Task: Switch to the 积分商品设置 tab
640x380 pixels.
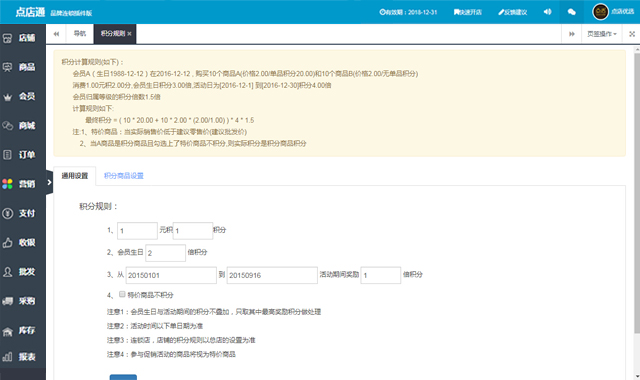Action: coord(124,176)
